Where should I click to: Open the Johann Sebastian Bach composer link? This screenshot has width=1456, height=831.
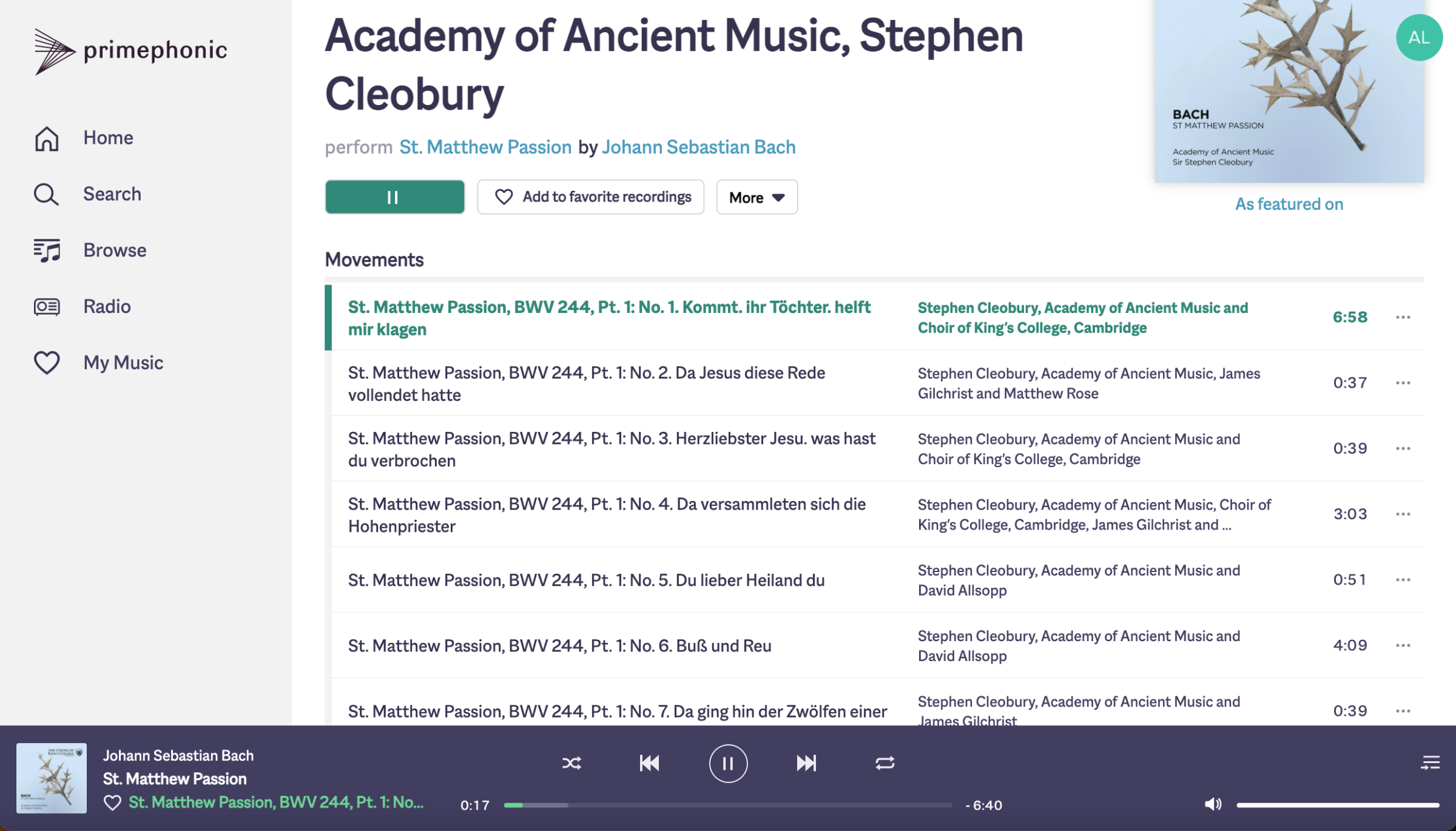click(x=698, y=147)
